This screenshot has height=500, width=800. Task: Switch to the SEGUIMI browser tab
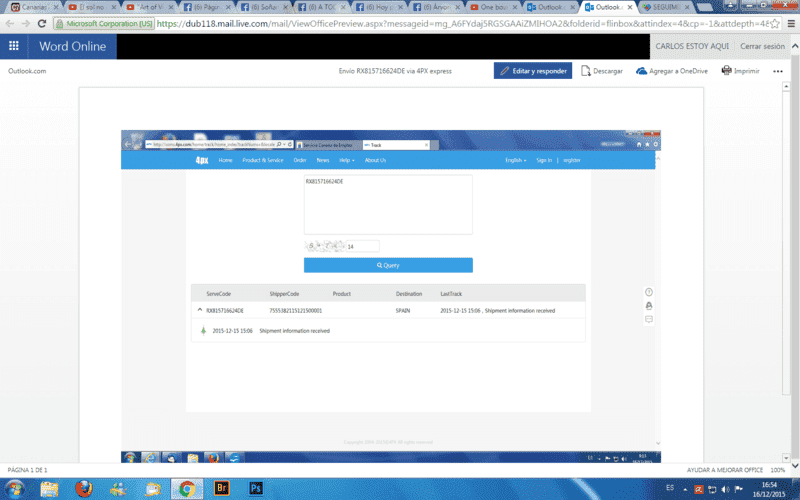tap(665, 7)
